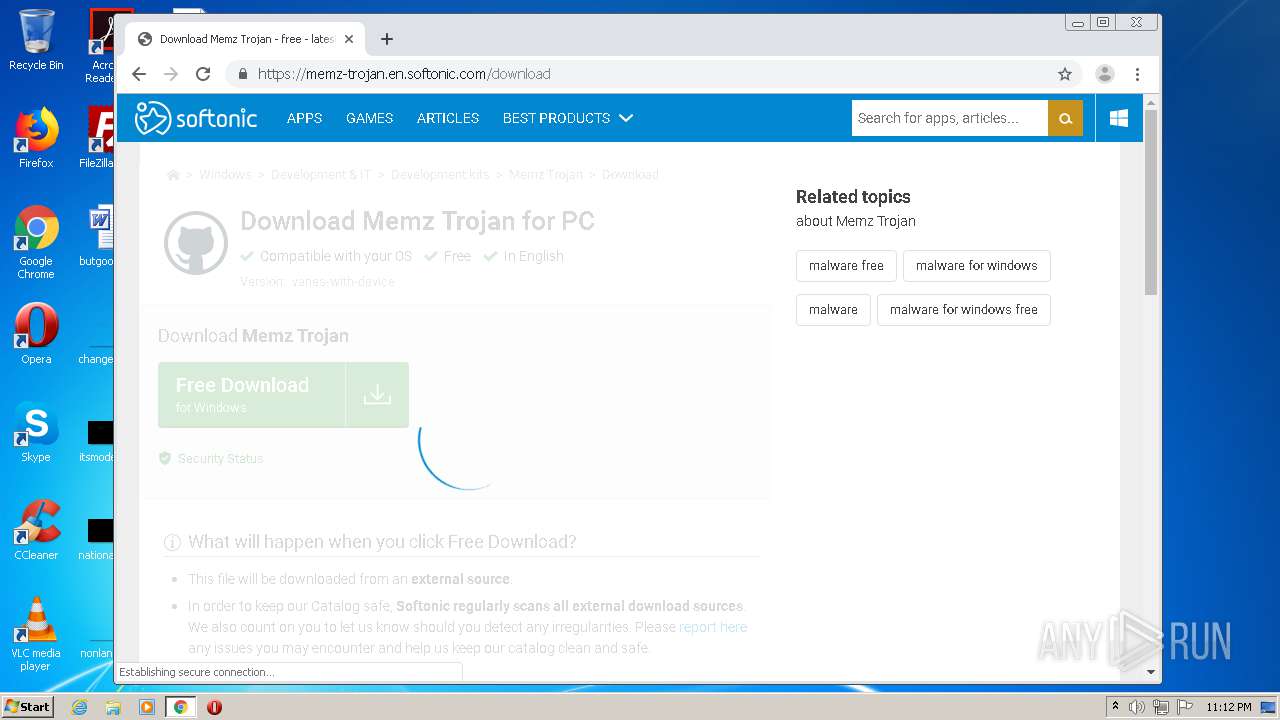Open the Chrome profile avatar
This screenshot has width=1280, height=720.
pyautogui.click(x=1105, y=74)
